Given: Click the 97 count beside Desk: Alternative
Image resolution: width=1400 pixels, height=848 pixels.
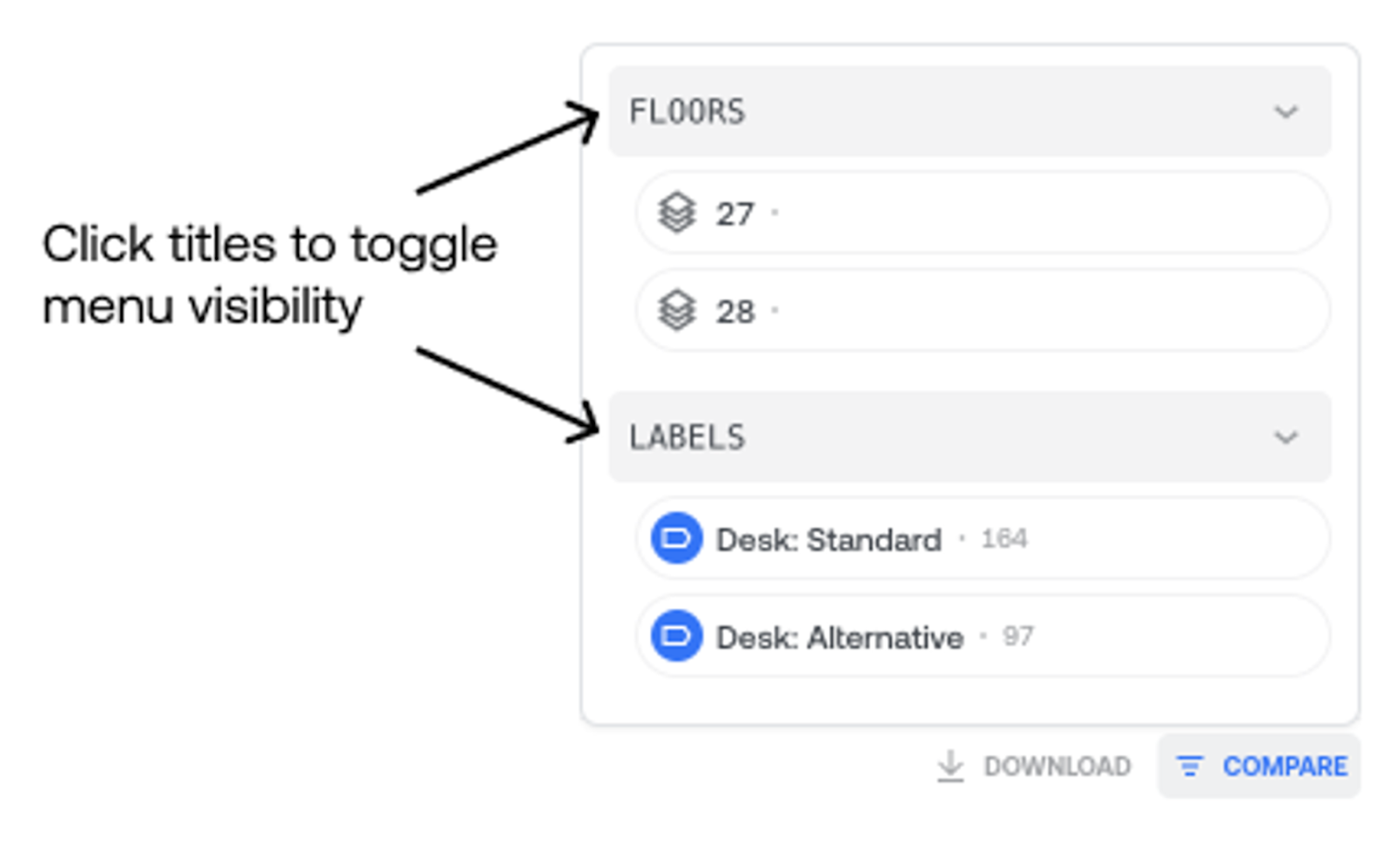Looking at the screenshot, I should pyautogui.click(x=1018, y=636).
